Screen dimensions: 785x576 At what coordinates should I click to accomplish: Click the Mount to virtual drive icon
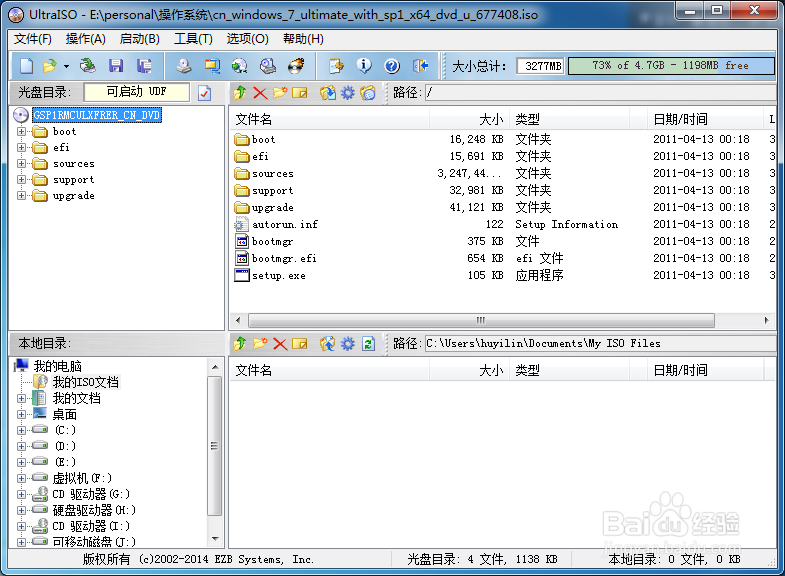tap(268, 66)
